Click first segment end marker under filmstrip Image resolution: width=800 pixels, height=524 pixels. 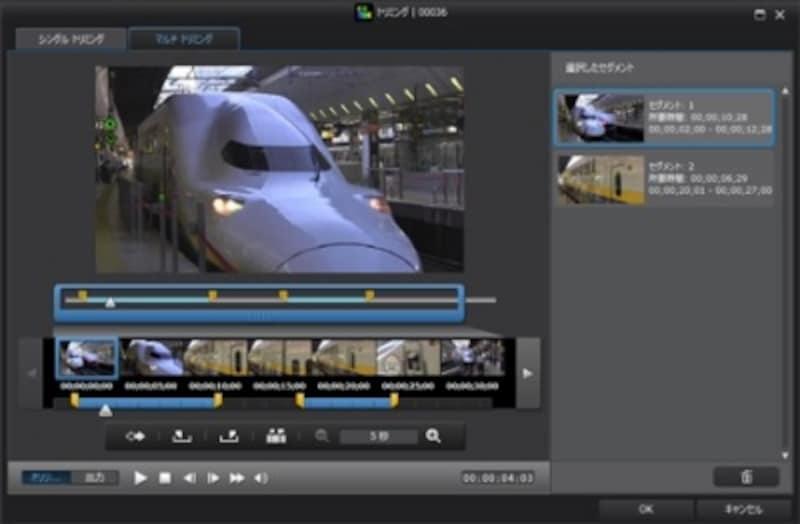218,401
